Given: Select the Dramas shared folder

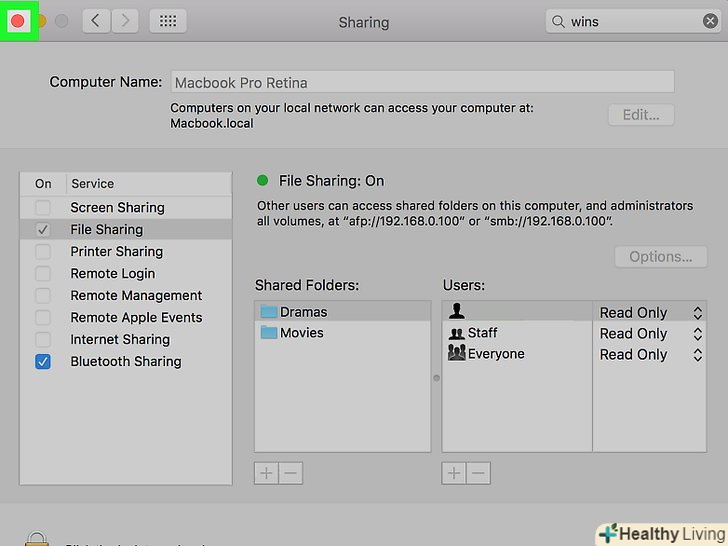Looking at the screenshot, I should coord(303,312).
